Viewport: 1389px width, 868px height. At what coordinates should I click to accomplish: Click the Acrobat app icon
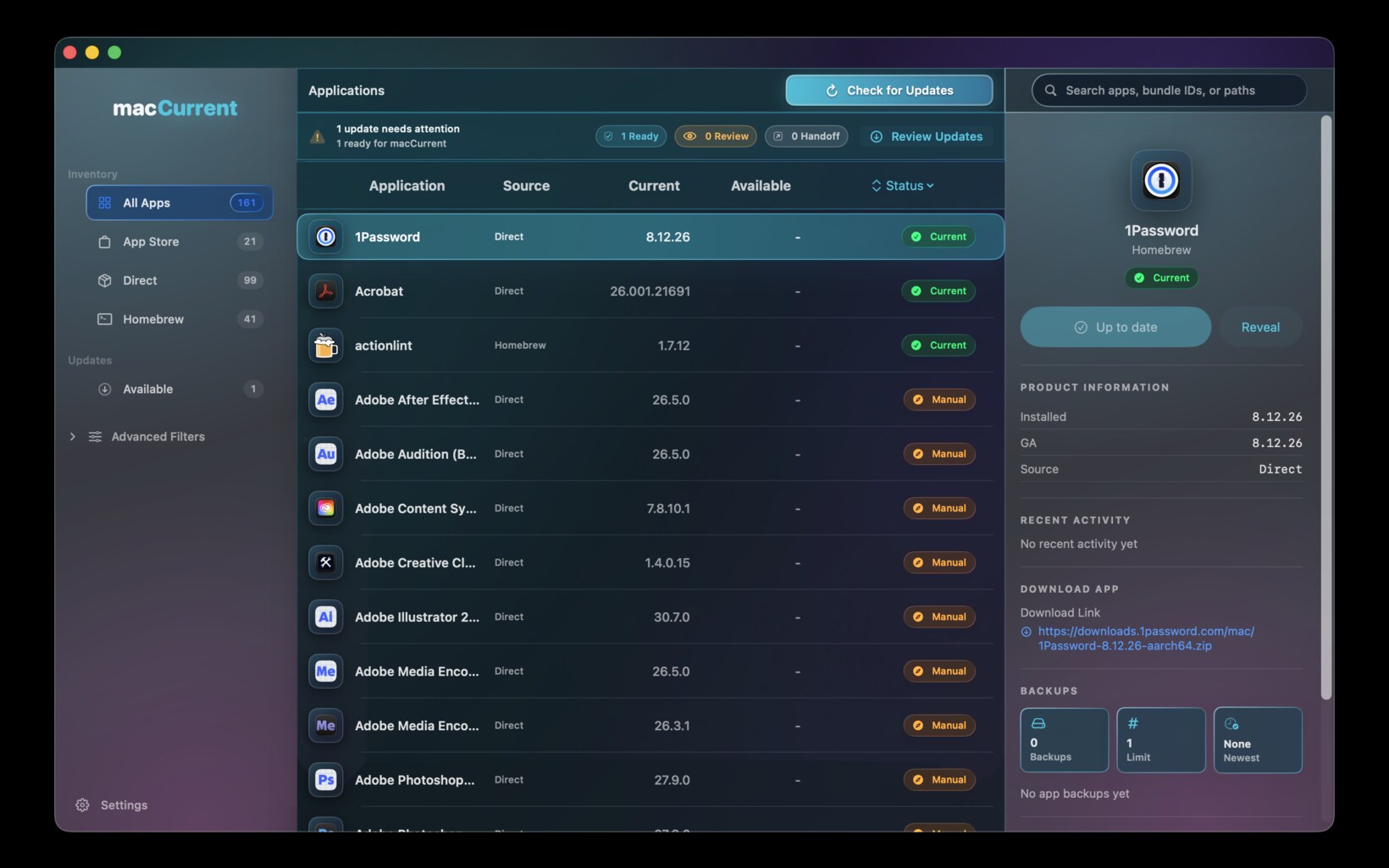[325, 291]
